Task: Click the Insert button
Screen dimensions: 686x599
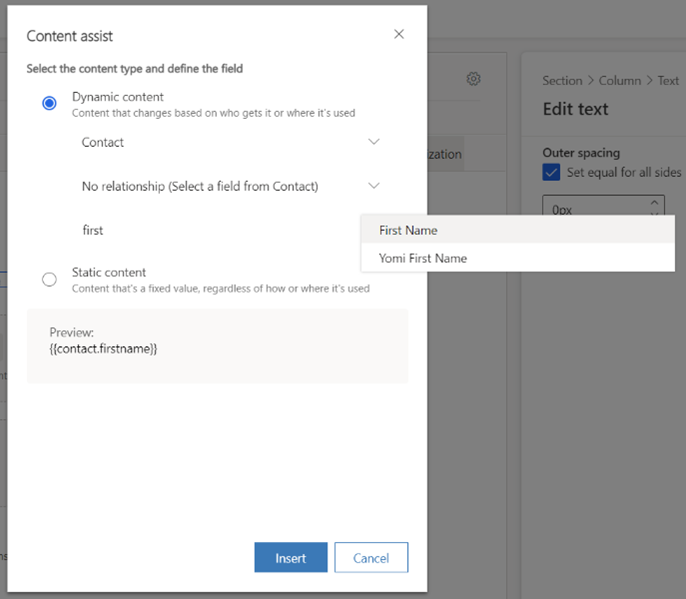Action: tap(290, 557)
